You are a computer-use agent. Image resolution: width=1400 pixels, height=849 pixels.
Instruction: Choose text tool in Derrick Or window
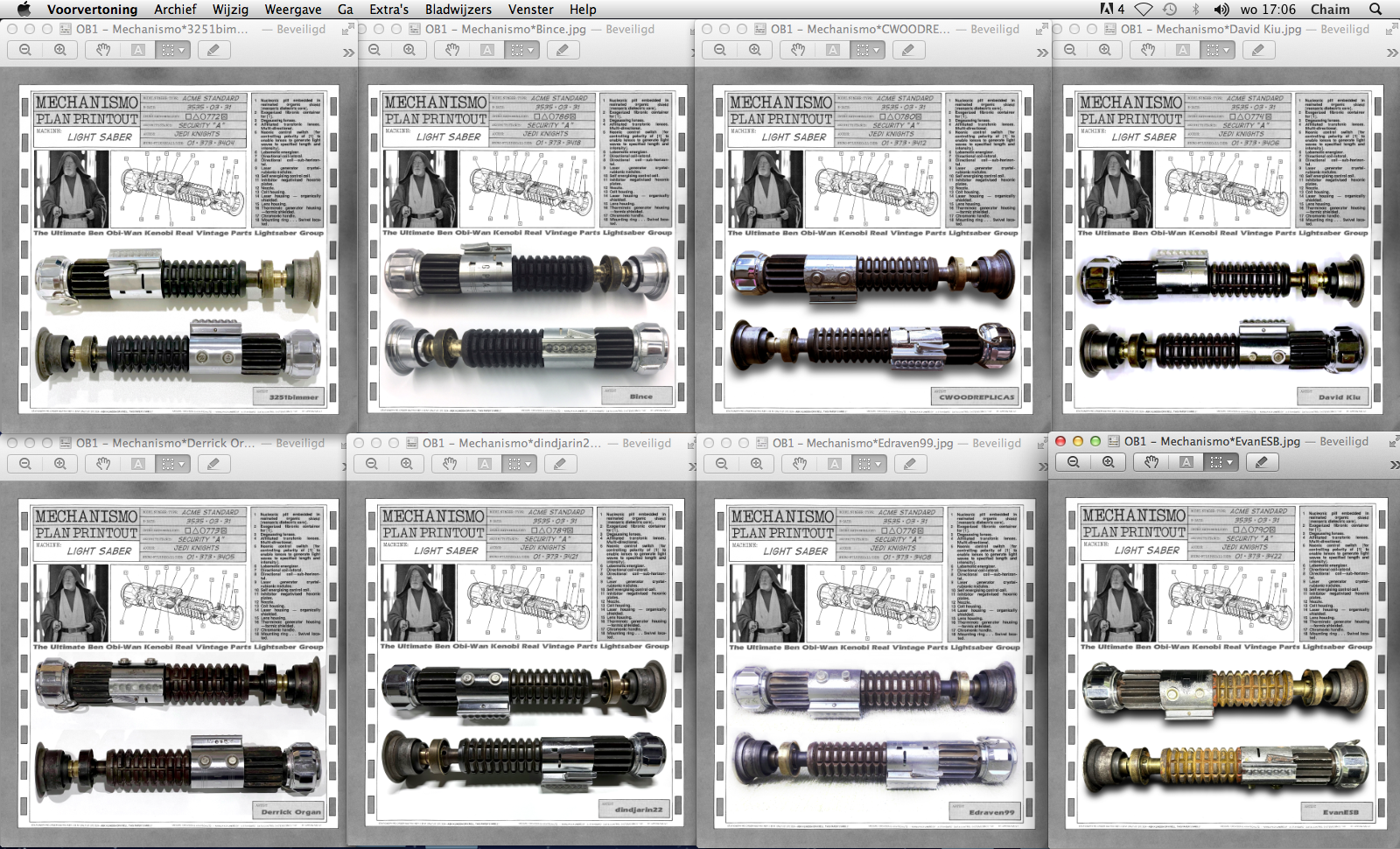click(138, 464)
